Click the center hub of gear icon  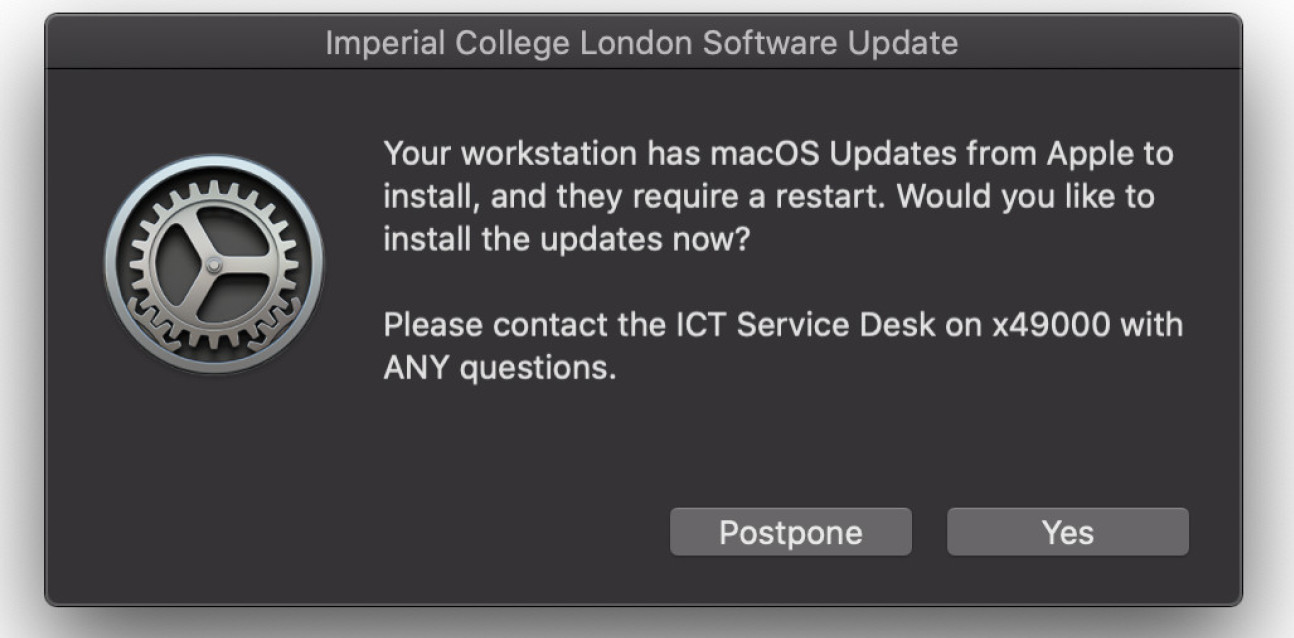click(213, 265)
